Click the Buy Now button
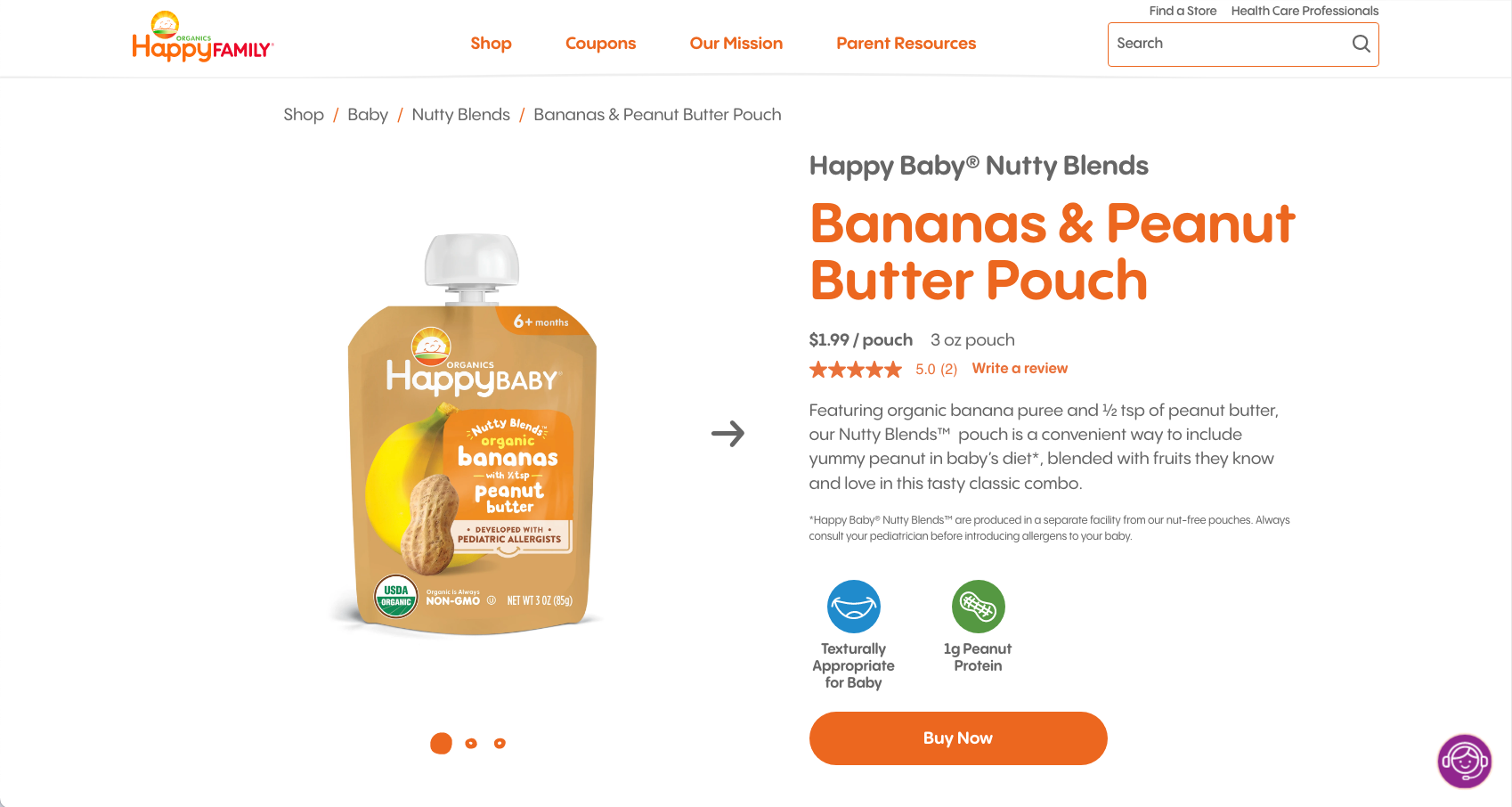This screenshot has width=1512, height=807. point(958,738)
